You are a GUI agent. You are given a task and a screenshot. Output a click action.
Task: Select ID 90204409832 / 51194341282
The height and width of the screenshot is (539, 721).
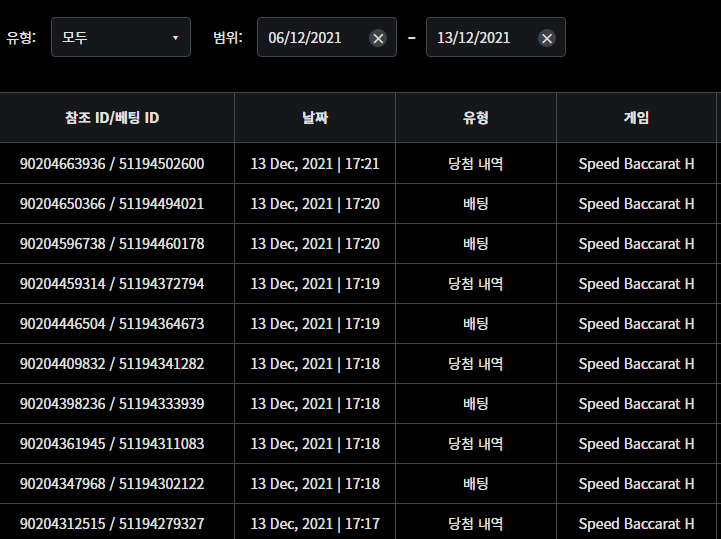[x=112, y=364]
